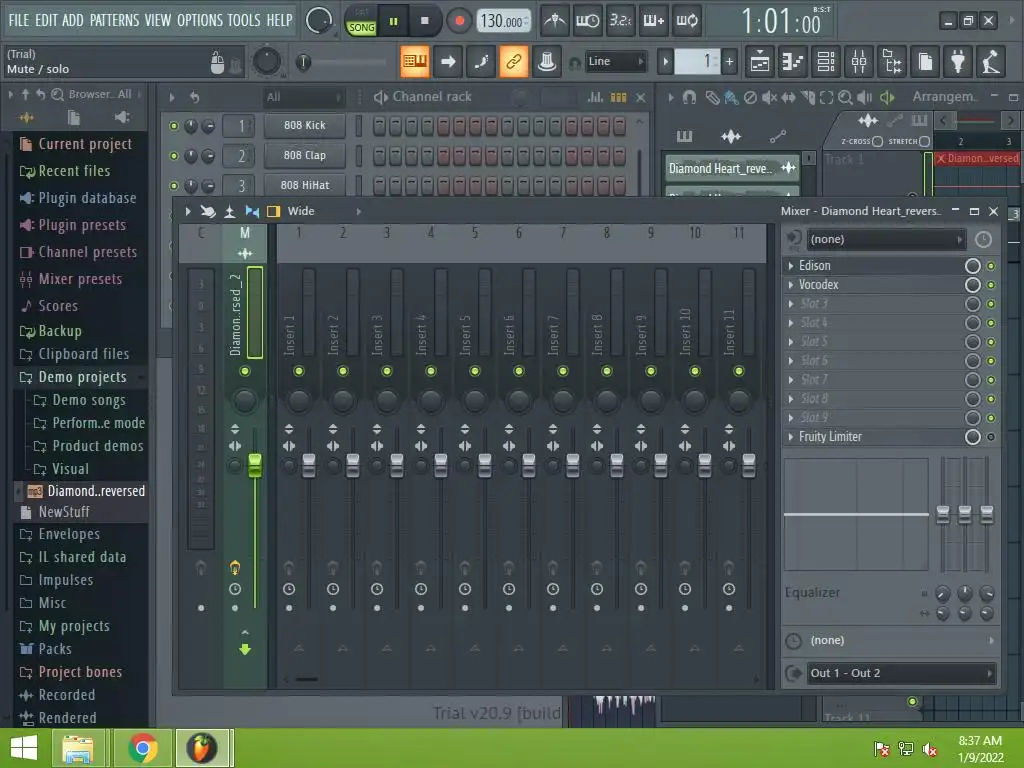Screen dimensions: 1024x768
Task: Click the red record button
Action: [x=459, y=21]
